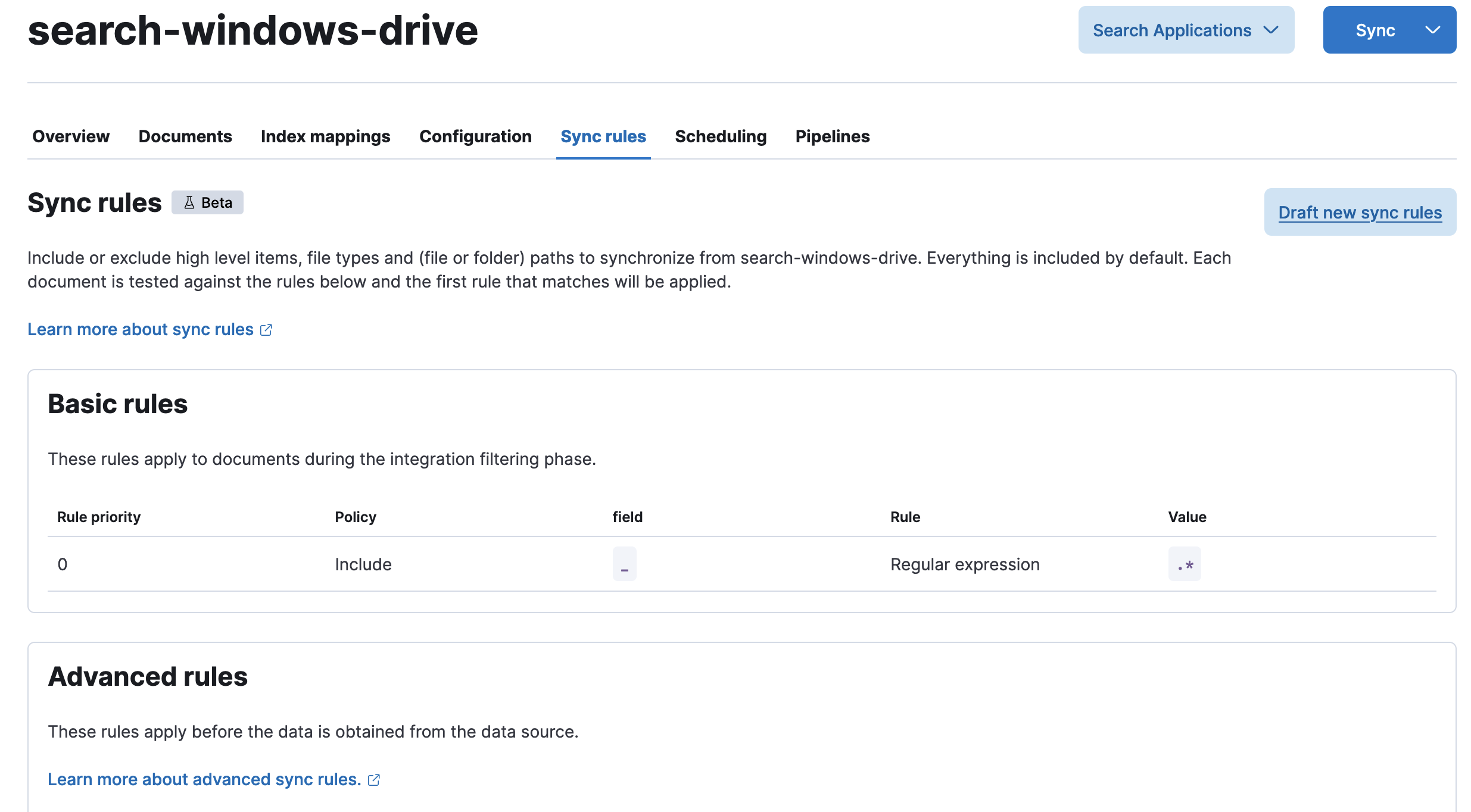Go to Index mappings tab
This screenshot has height=812, width=1471.
325,136
